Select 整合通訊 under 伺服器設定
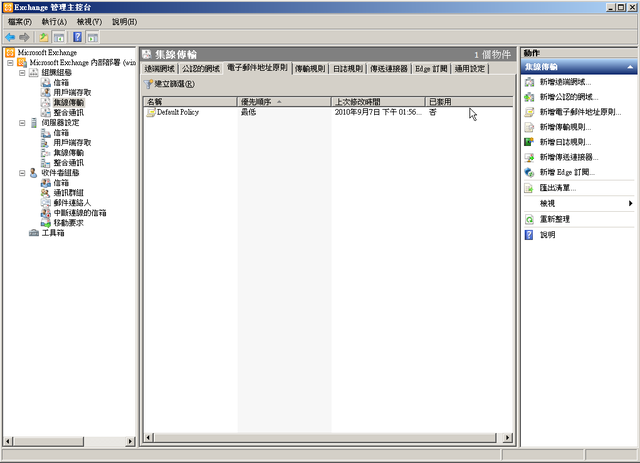 point(69,163)
